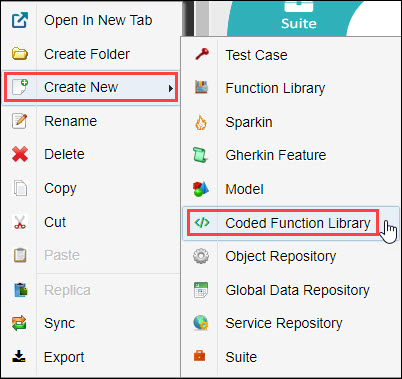The image size is (402, 379).
Task: Click the Sparkin flame icon
Action: pos(201,122)
